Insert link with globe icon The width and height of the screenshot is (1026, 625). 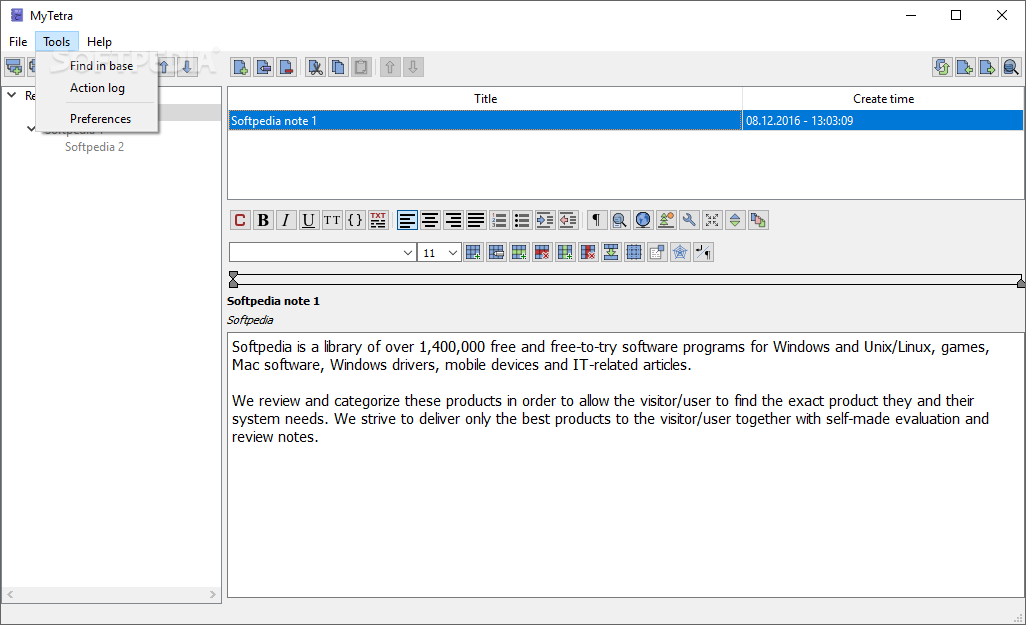coord(643,220)
